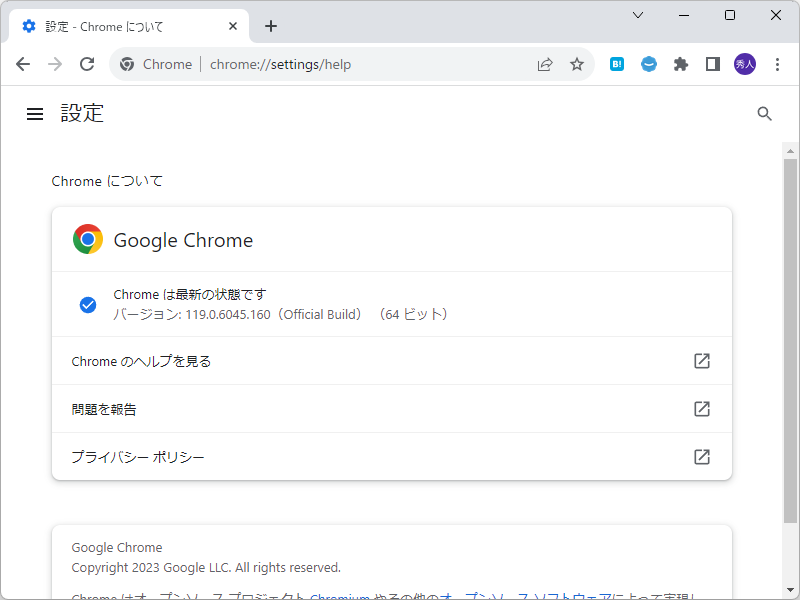Expand the settings hamburger menu

[x=35, y=113]
